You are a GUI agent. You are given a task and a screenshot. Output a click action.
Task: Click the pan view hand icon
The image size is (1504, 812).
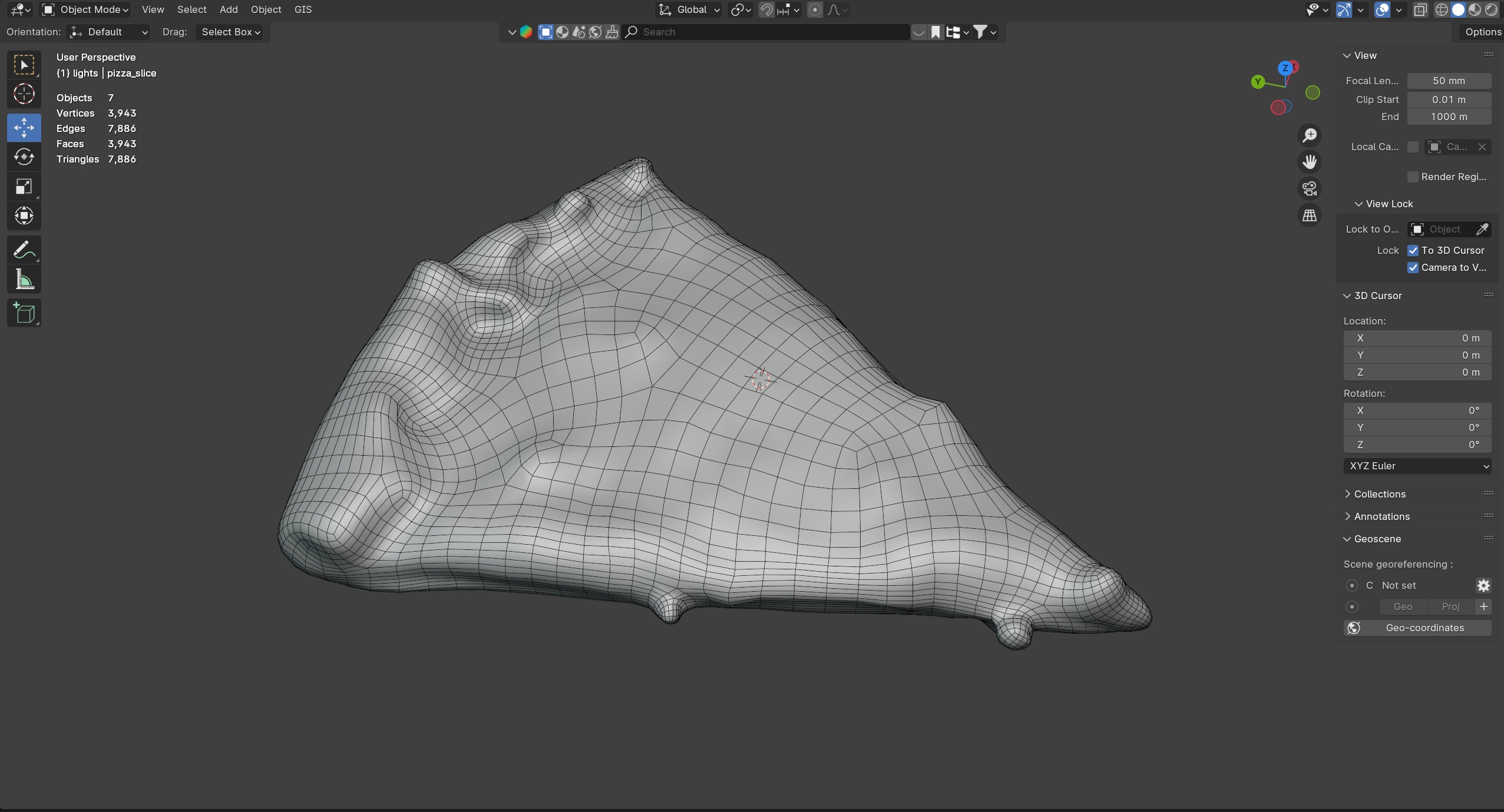[x=1309, y=161]
